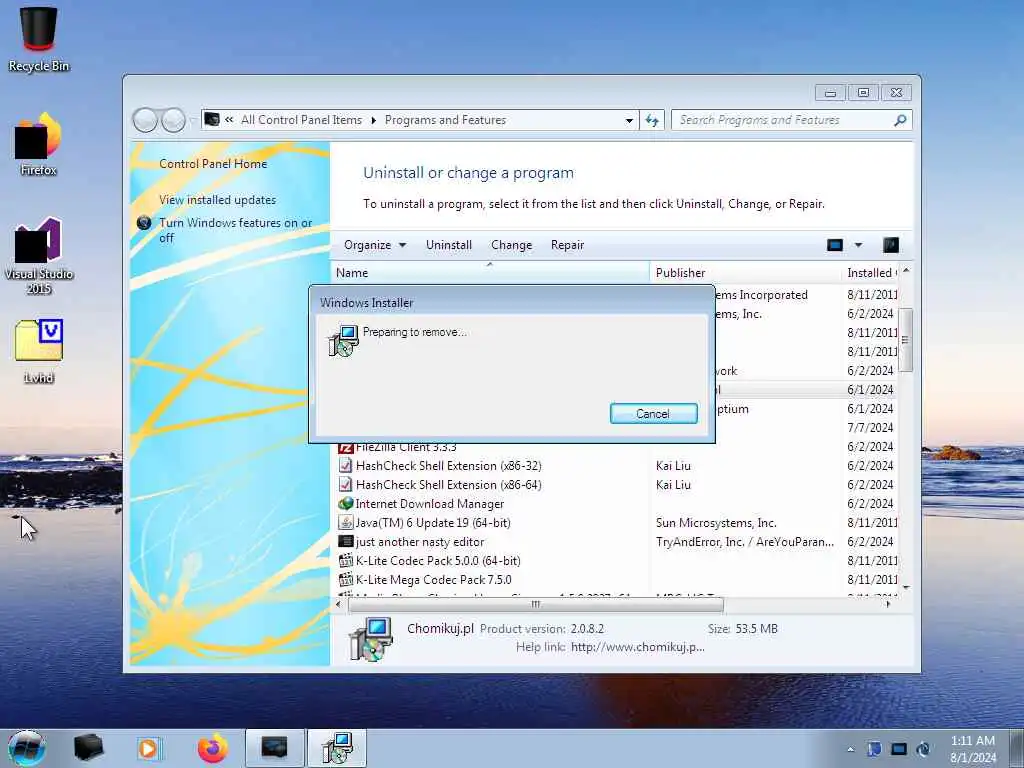
Task: Click the scroll-down arrow of program list
Action: pos(905,587)
